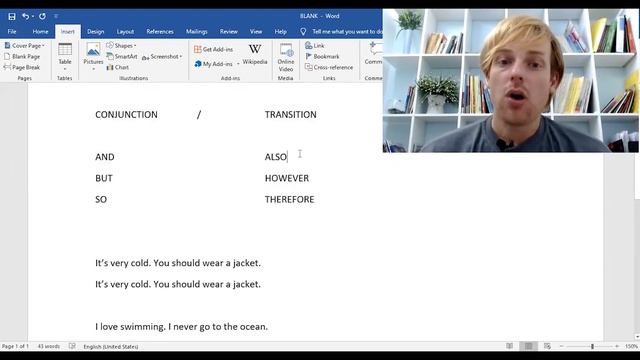Click the word SO in document
This screenshot has width=640, height=360.
tap(101, 200)
